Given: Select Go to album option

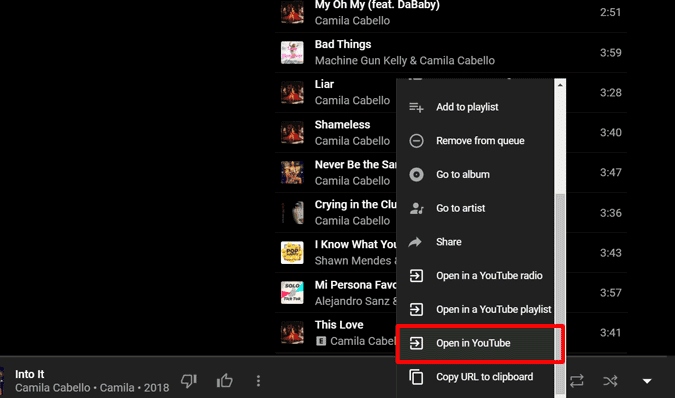Looking at the screenshot, I should tap(475, 175).
